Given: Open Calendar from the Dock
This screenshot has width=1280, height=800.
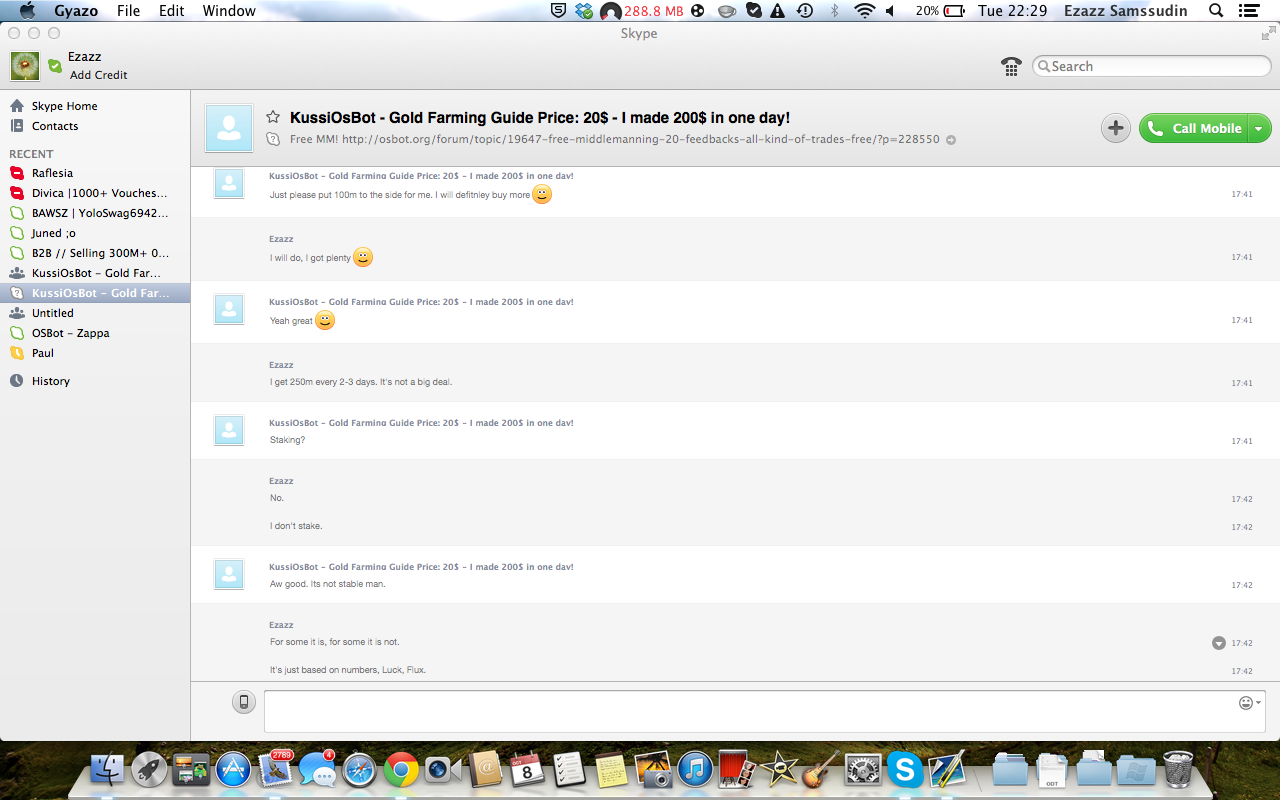Looking at the screenshot, I should 527,770.
